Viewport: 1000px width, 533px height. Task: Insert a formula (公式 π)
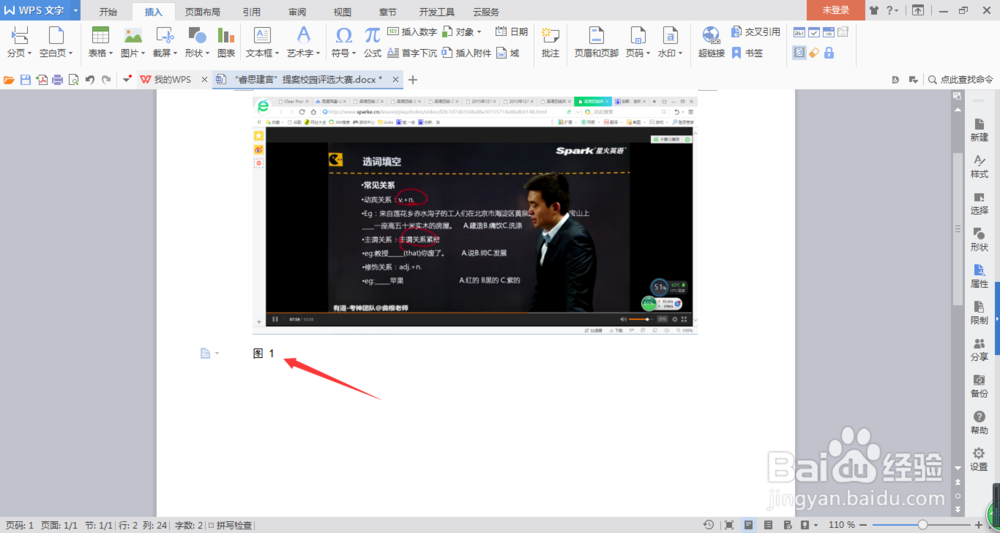pos(372,43)
